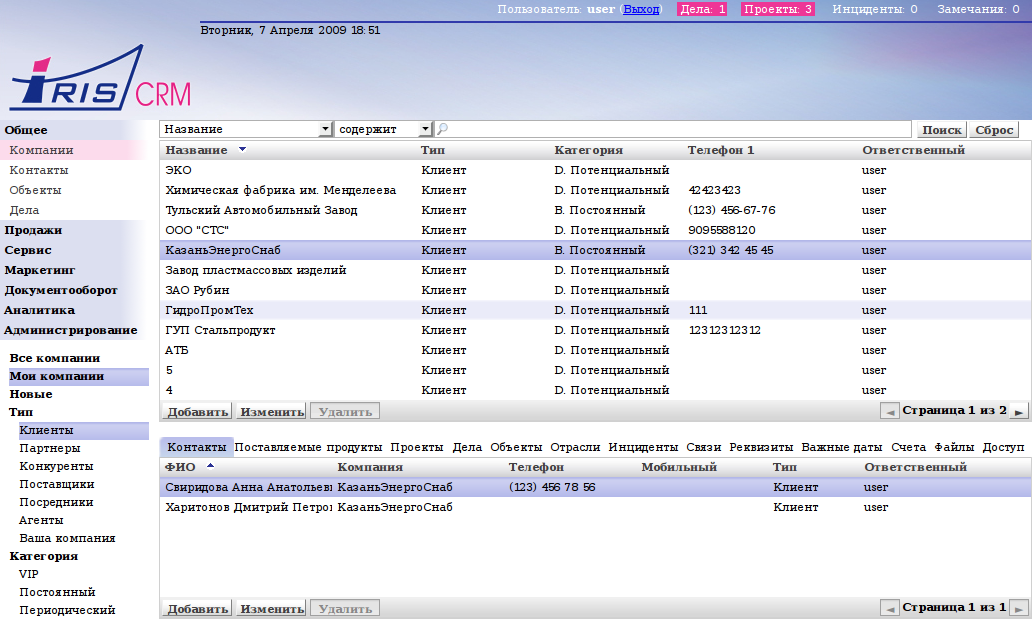Click next page arrow in contacts panel
This screenshot has width=1032, height=619.
[x=1018, y=608]
